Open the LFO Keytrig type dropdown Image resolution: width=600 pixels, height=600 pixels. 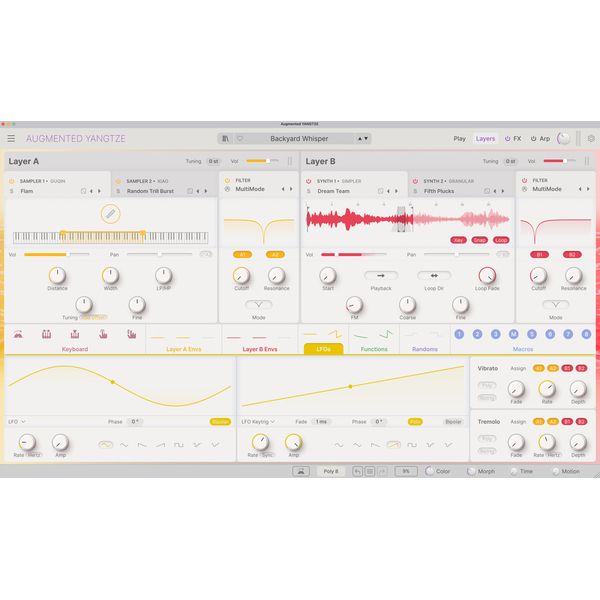[258, 422]
